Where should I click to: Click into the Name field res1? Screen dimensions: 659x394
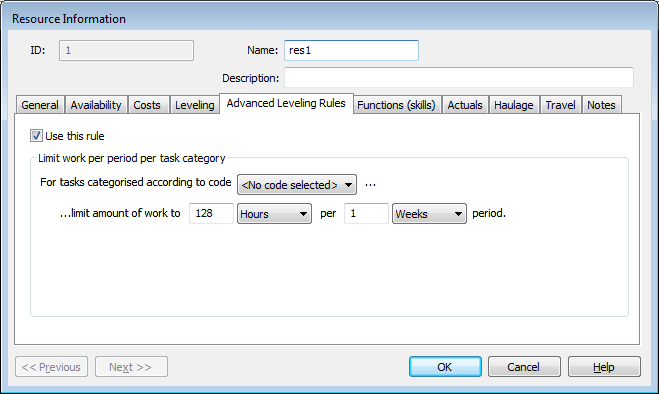351,50
